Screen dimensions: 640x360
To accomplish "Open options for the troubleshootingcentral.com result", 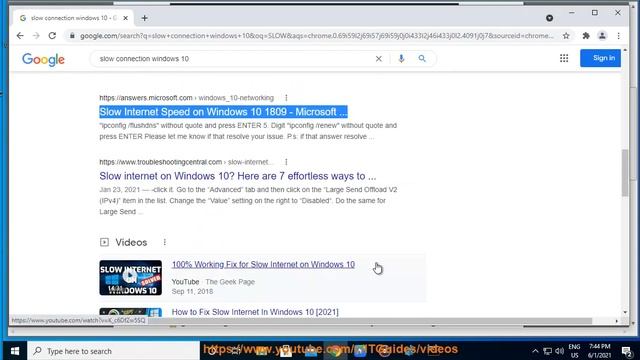I will pyautogui.click(x=286, y=162).
